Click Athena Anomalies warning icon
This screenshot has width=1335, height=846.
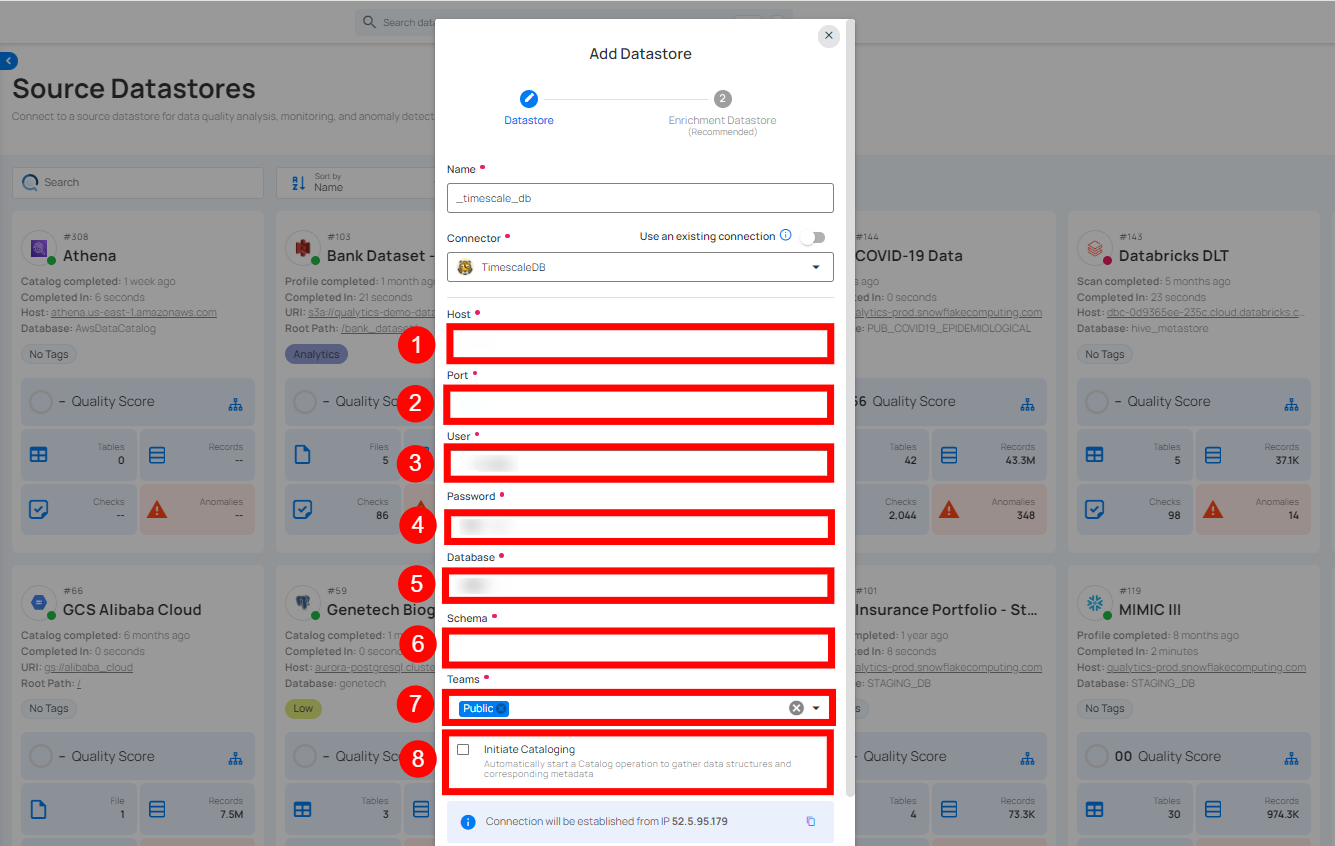click(157, 509)
